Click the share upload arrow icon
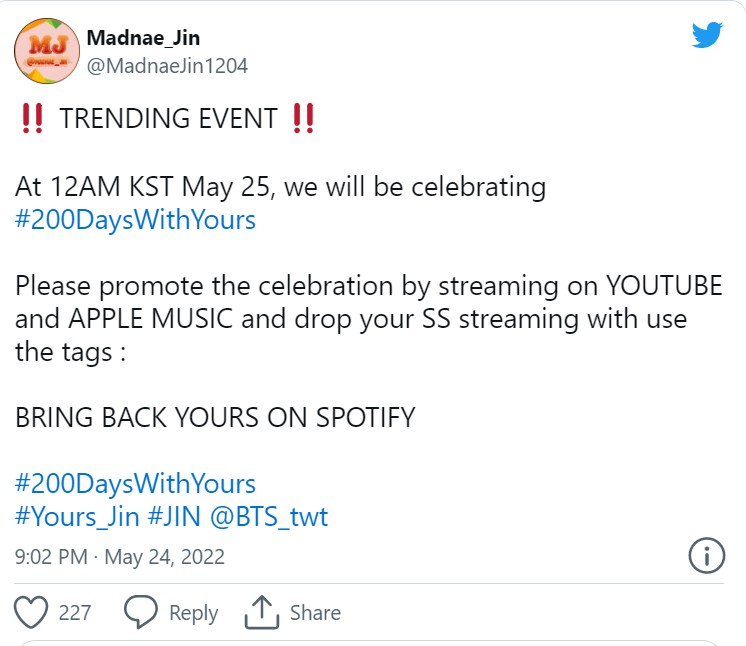 [262, 612]
